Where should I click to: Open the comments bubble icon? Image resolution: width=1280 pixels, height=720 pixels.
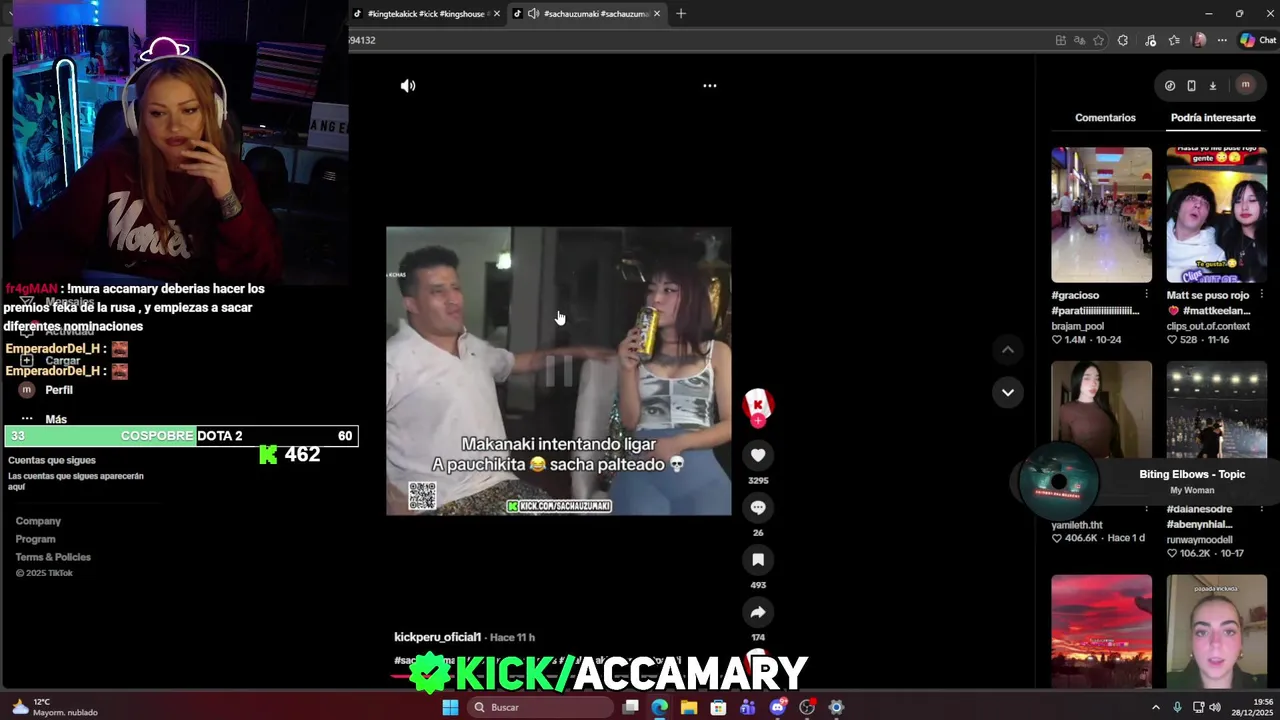758,507
